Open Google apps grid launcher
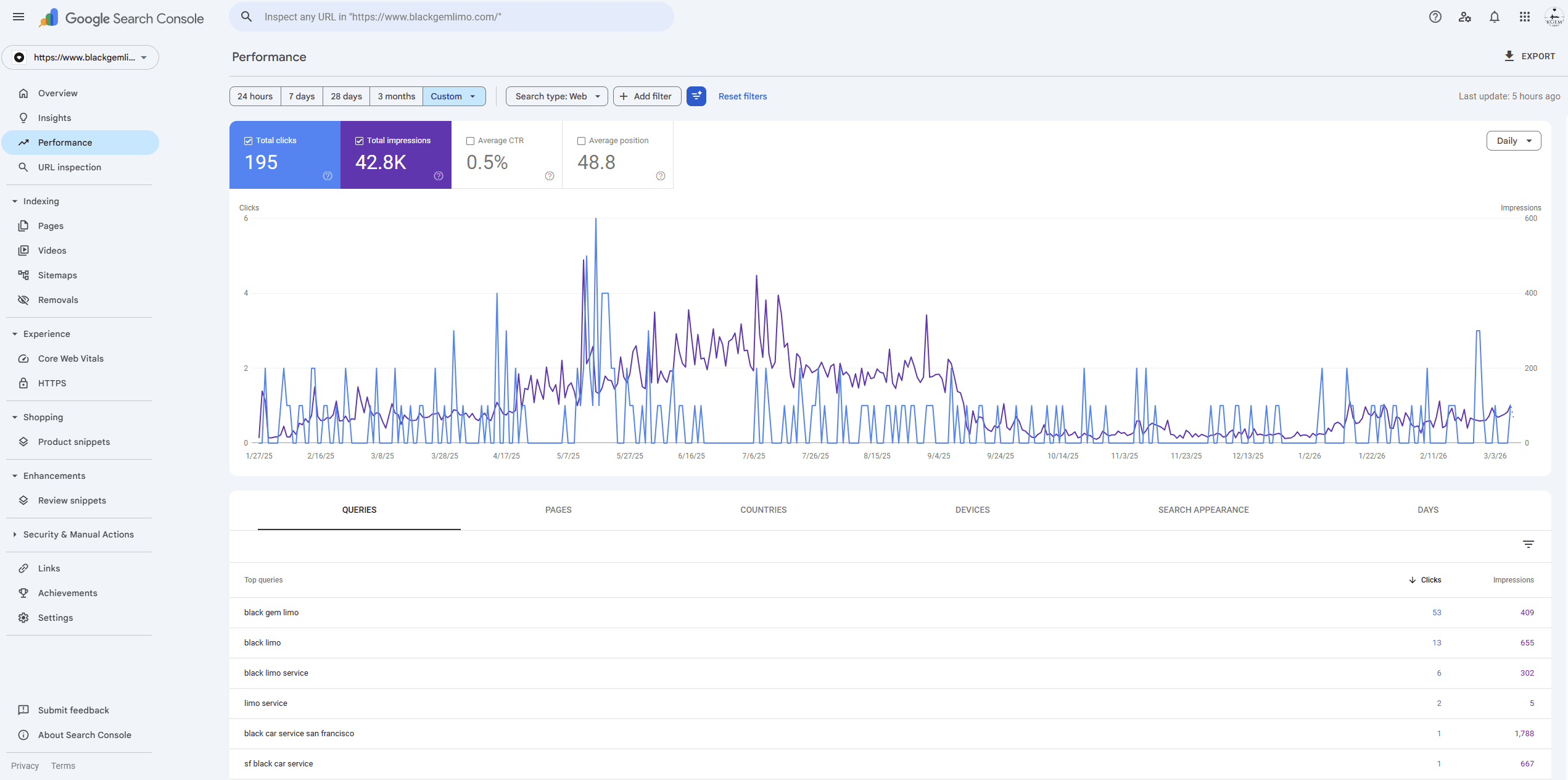The image size is (1568, 780). [1524, 17]
